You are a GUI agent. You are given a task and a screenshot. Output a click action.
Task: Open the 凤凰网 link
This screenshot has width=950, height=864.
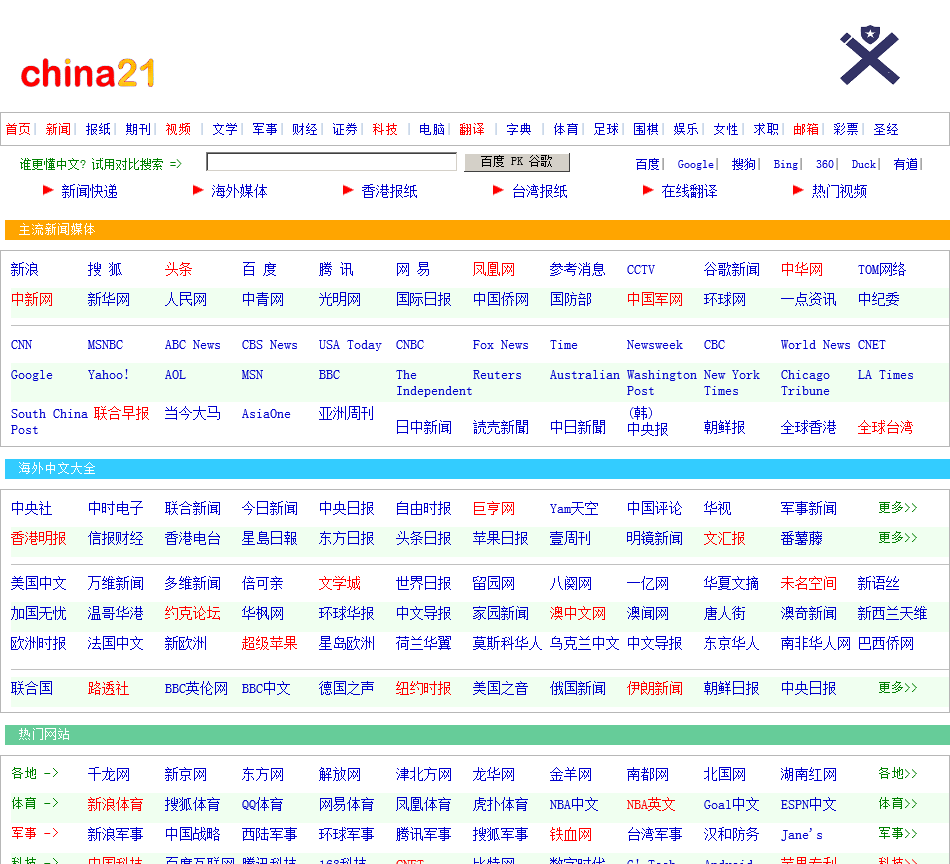click(x=494, y=270)
